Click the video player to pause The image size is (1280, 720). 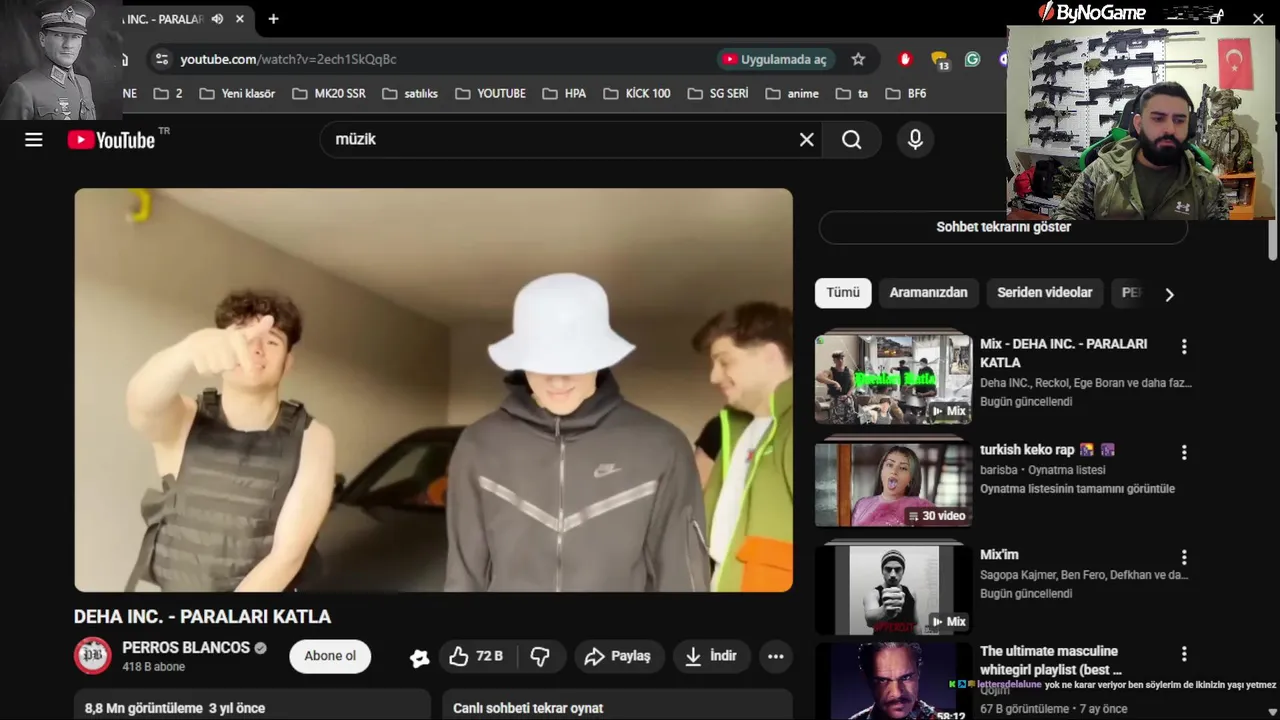[x=433, y=390]
